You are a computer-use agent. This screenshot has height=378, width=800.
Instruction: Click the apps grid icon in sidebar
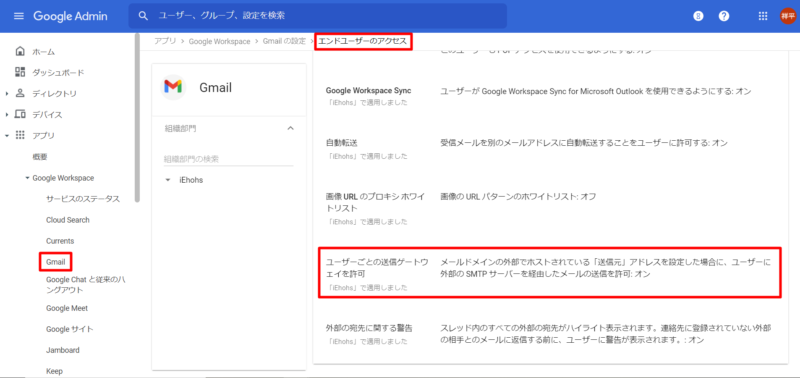[x=20, y=135]
